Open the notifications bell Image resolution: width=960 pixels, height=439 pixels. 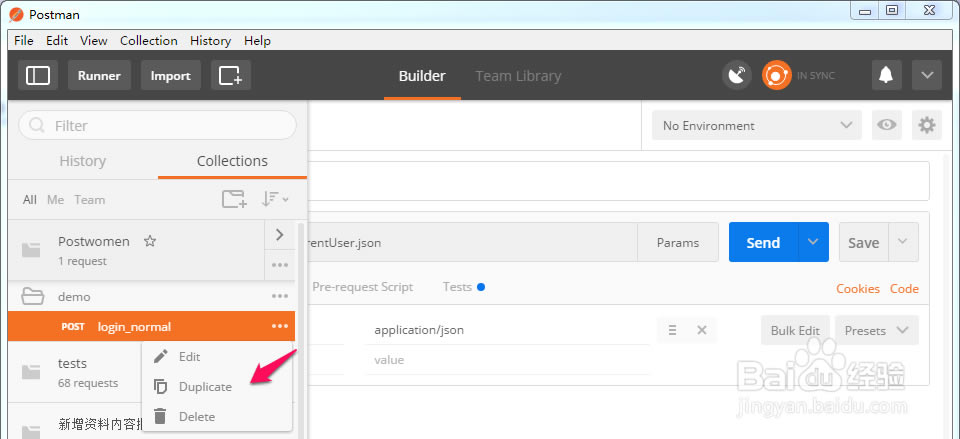click(885, 75)
